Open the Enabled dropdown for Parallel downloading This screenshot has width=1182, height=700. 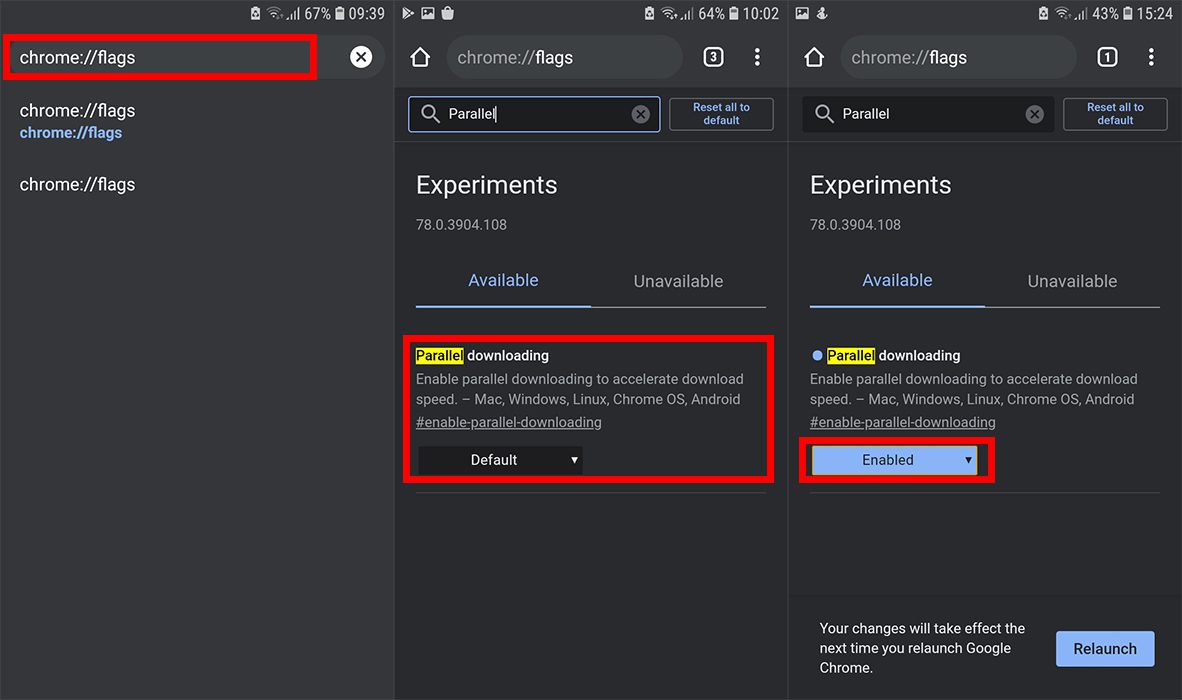[x=894, y=460]
